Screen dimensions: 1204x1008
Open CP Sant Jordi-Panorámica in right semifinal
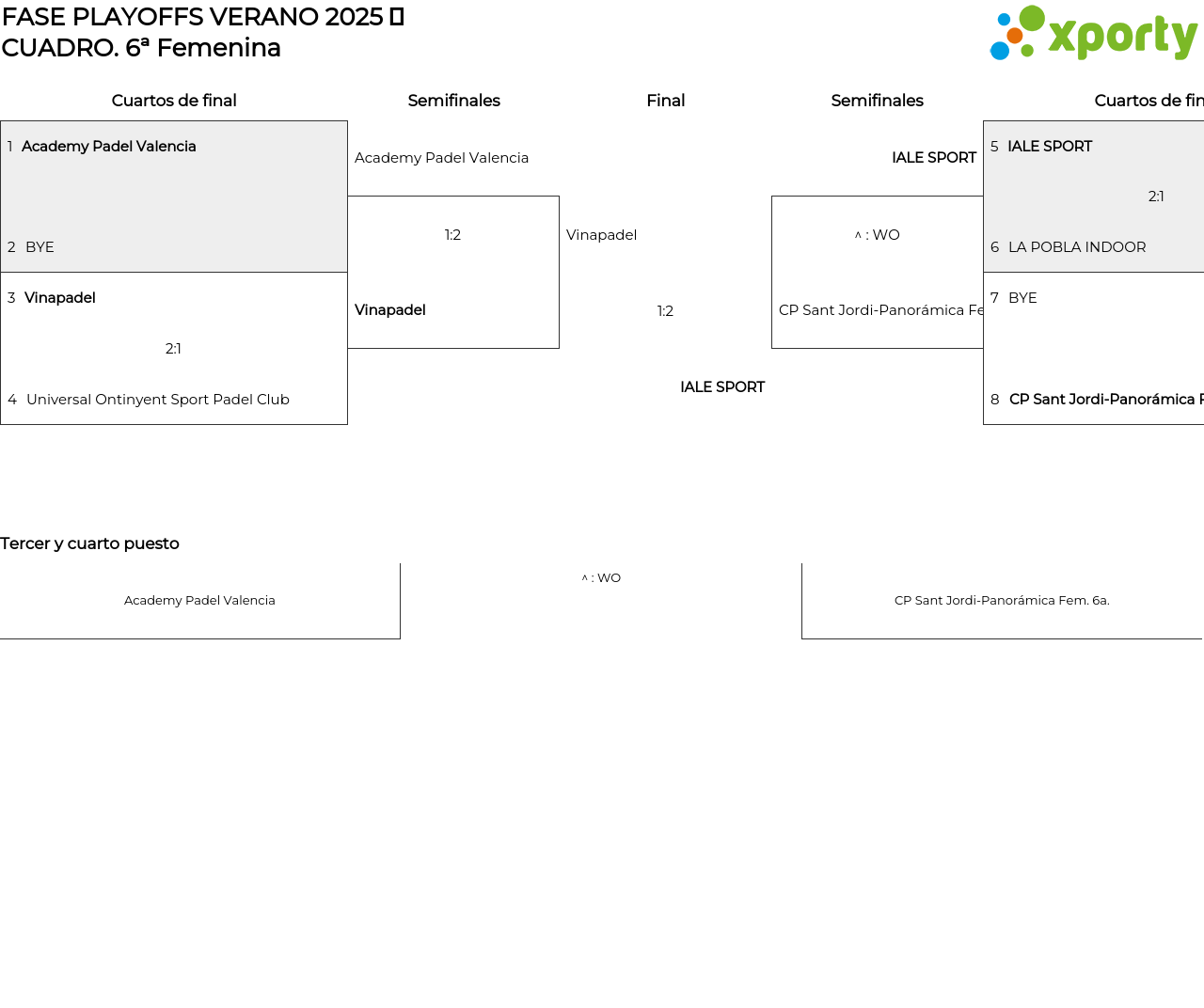[880, 310]
